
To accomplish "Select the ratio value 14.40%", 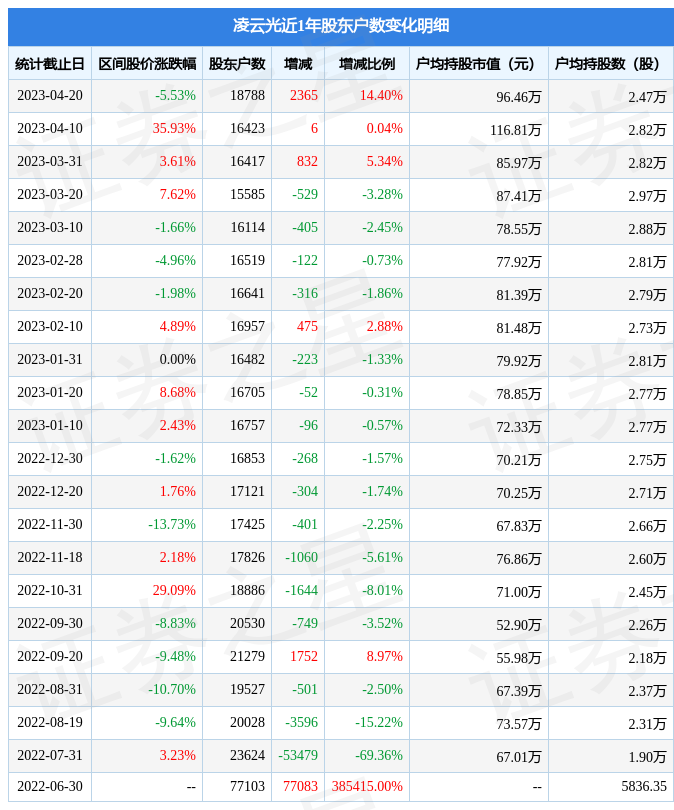I will (381, 95).
